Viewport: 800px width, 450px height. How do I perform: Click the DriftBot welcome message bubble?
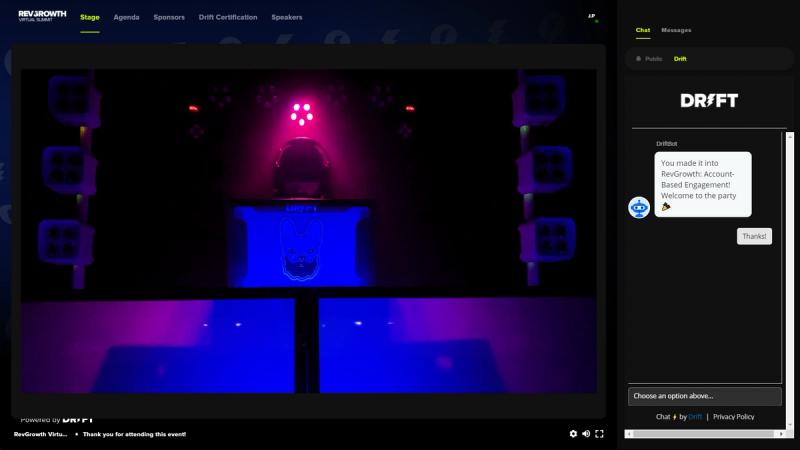703,184
